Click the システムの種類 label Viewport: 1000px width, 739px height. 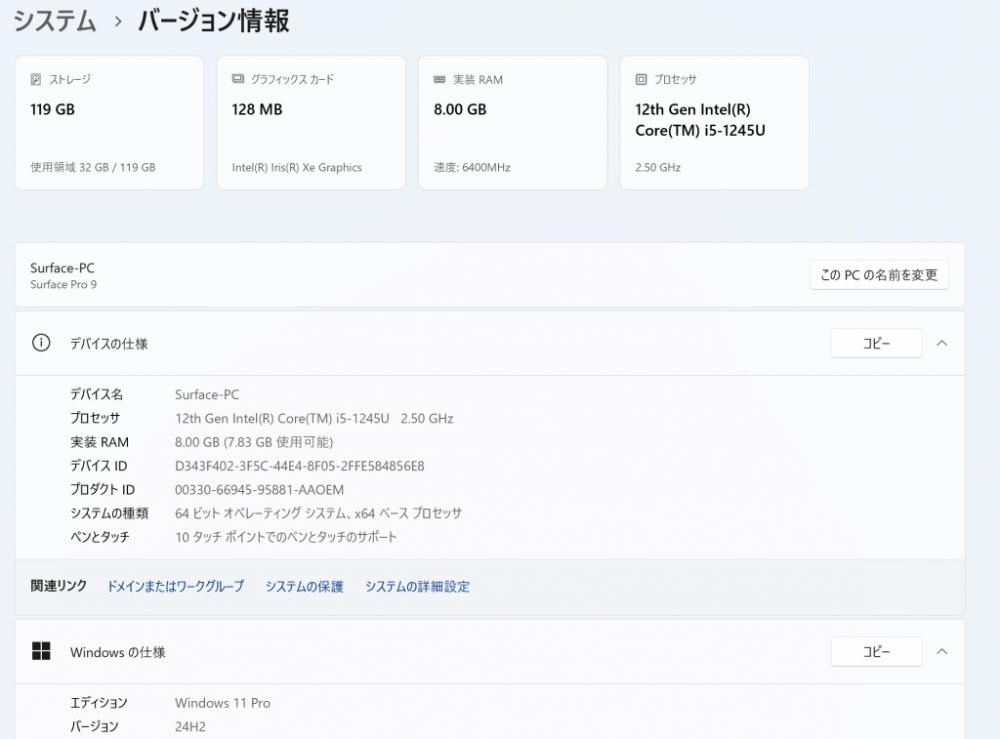click(109, 513)
